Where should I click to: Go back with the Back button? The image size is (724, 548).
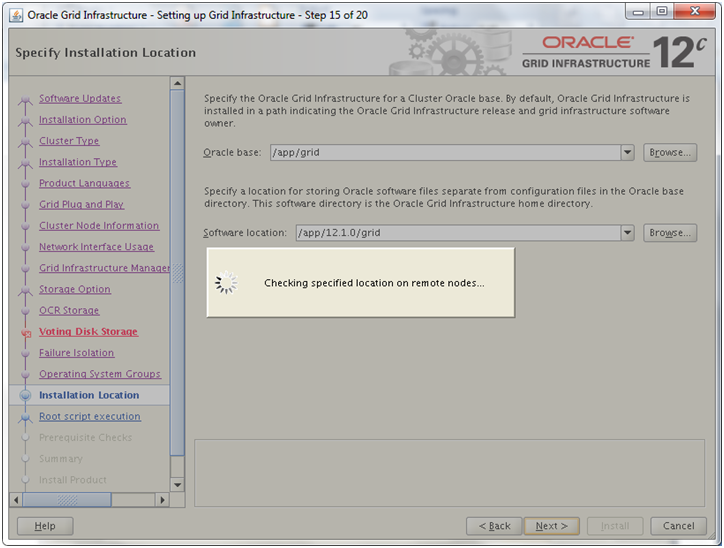(494, 526)
